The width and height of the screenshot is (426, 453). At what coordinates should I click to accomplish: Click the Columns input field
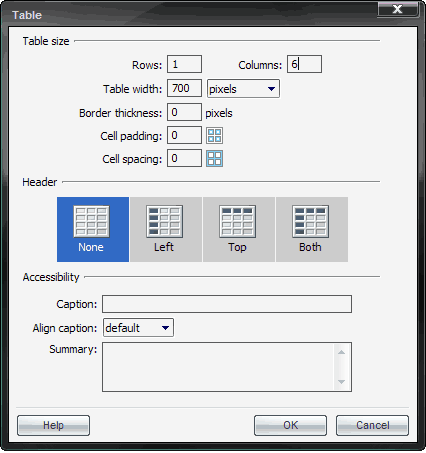coord(304,64)
